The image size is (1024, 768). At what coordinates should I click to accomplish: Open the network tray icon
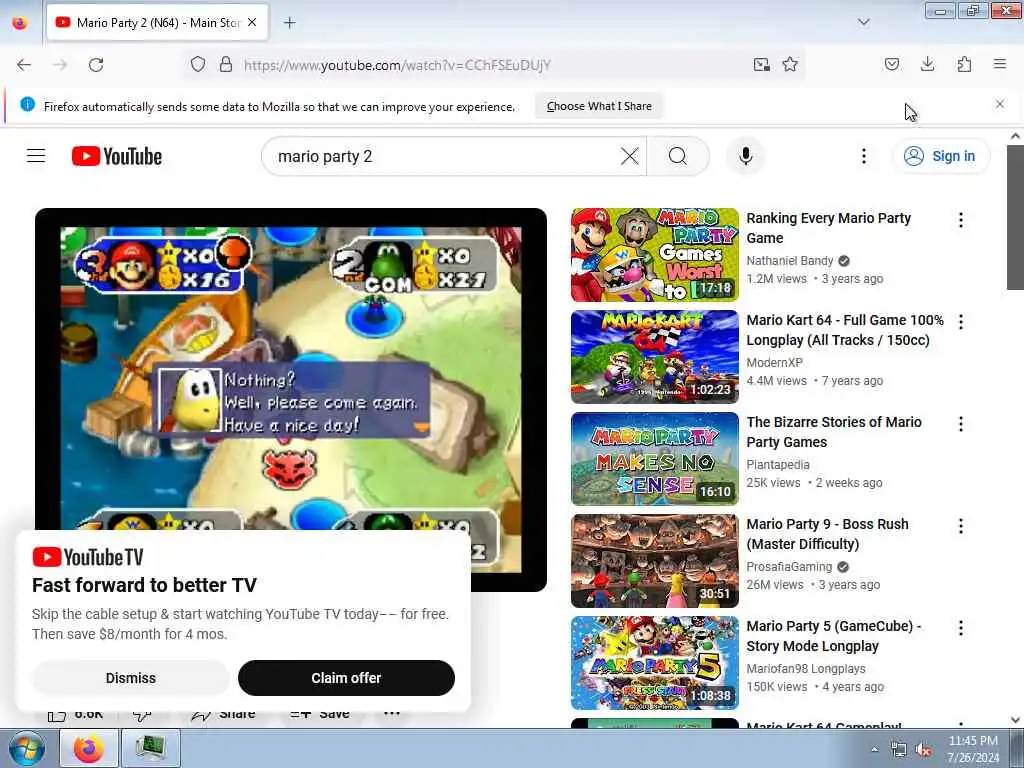[899, 750]
